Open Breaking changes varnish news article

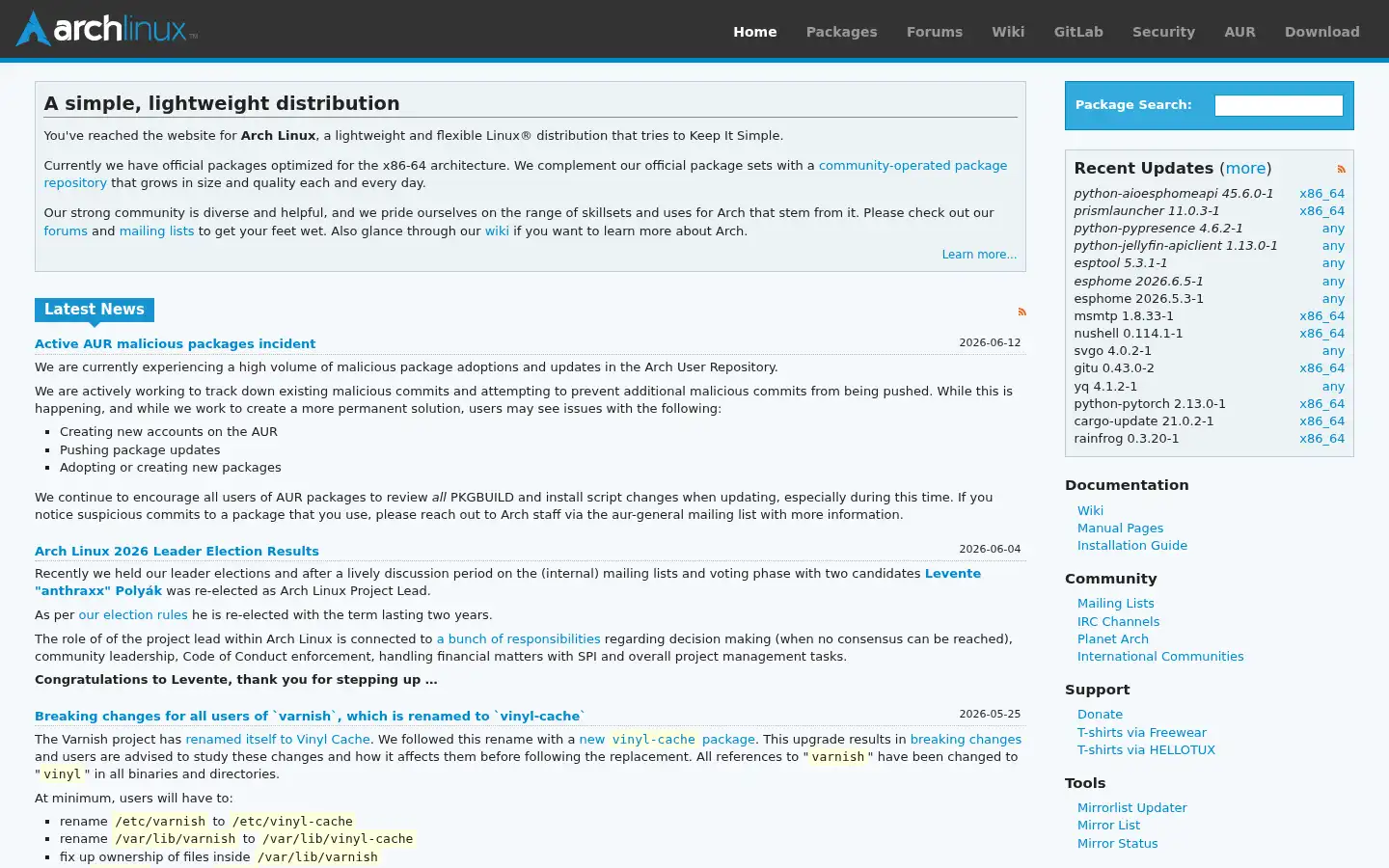pyautogui.click(x=310, y=716)
